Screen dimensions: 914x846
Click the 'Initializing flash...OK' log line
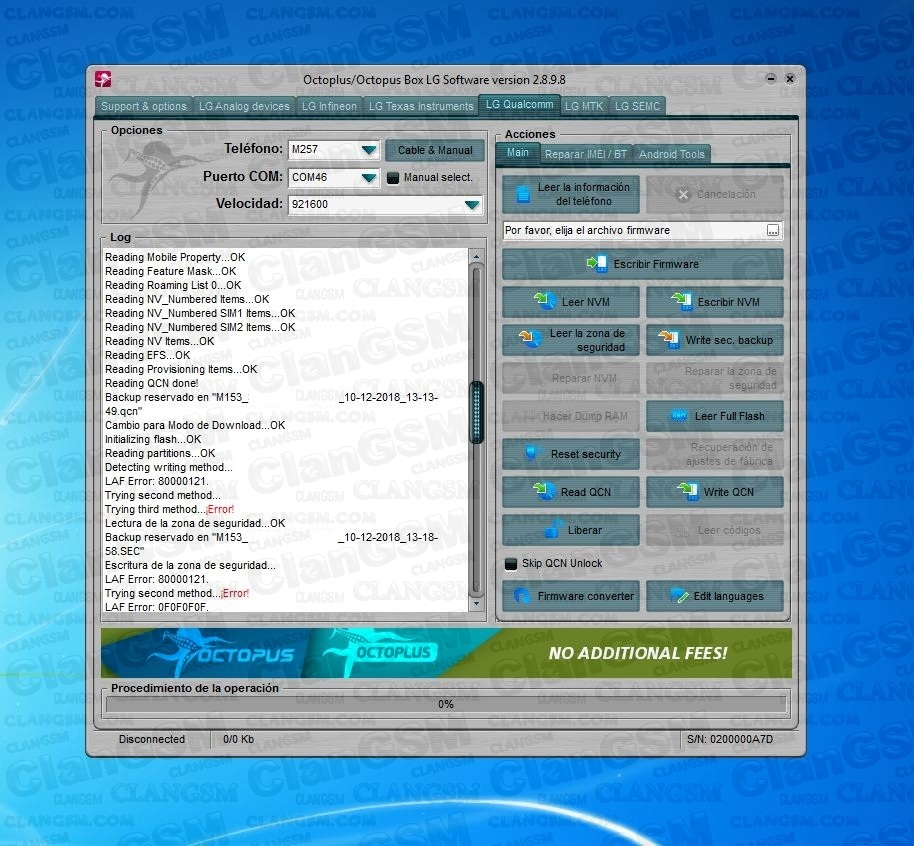pos(153,439)
